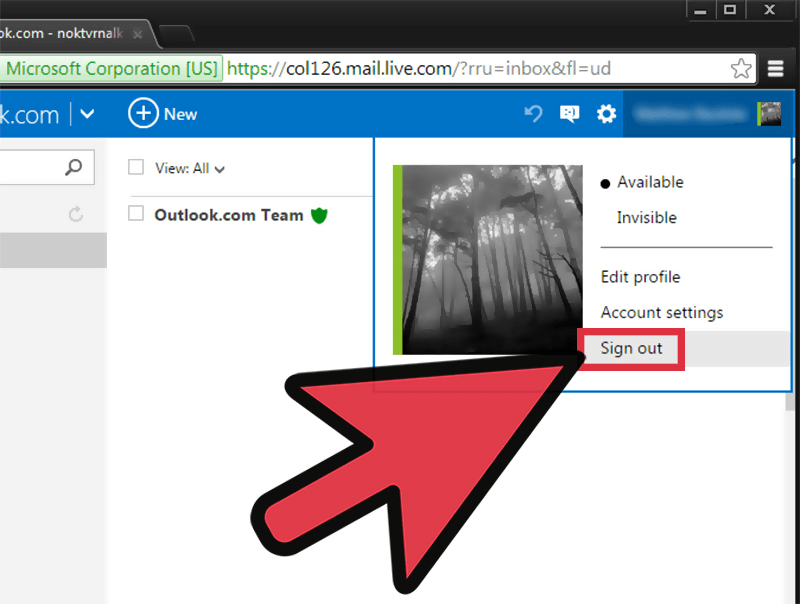Click the refresh icon in the sidebar
Screen dimensions: 800x604
pos(77,214)
